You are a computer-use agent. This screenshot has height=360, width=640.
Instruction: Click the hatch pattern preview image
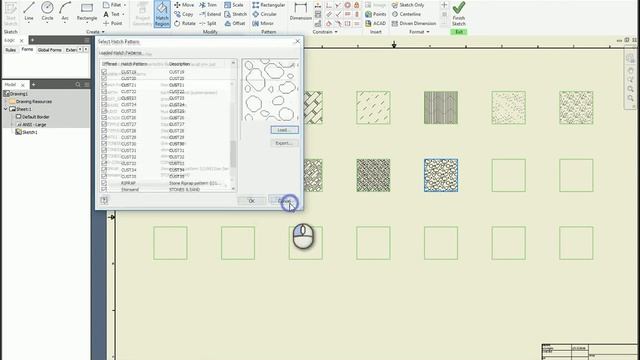tap(270, 90)
